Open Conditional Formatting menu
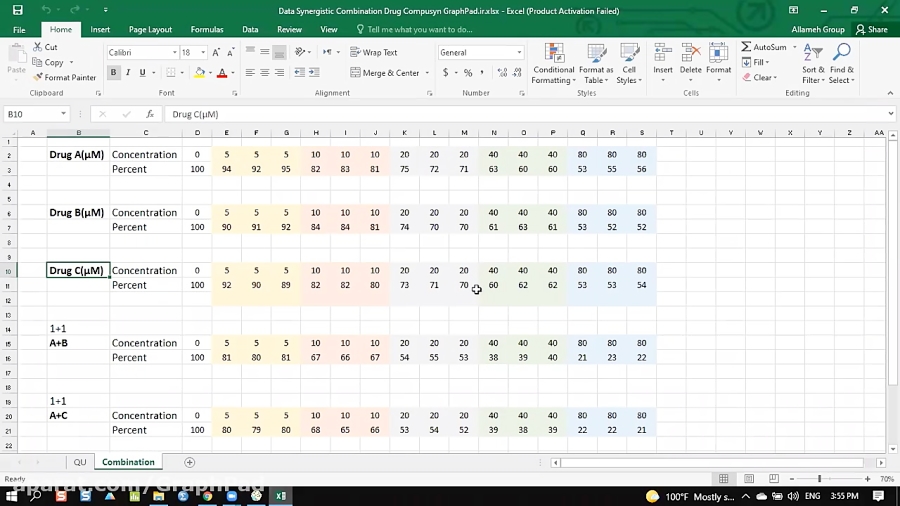 (553, 62)
